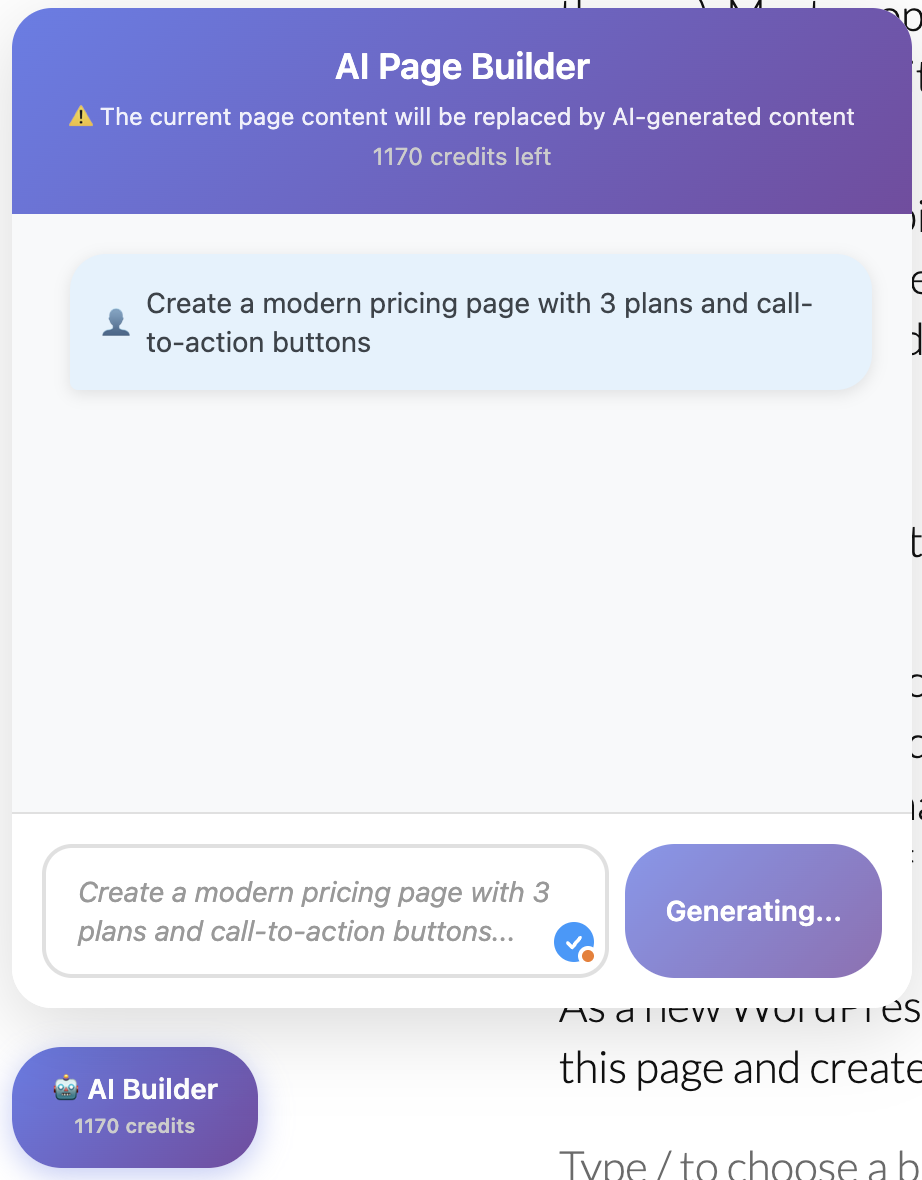Viewport: 922px width, 1180px height.
Task: Click inside the prompt input field
Action: [300, 910]
